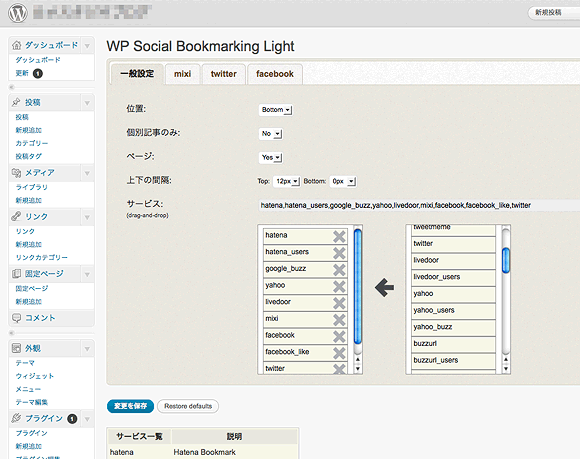Image resolution: width=580 pixels, height=459 pixels.
Task: Click the Links chain icon
Action: pyautogui.click(x=16, y=216)
